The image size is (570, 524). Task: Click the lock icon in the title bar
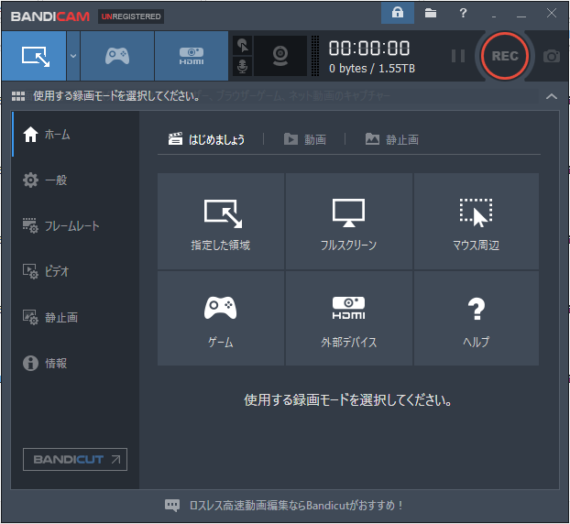398,13
